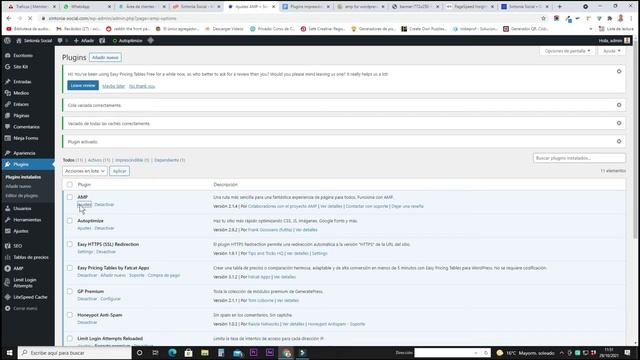The width and height of the screenshot is (640, 360).
Task: Click the Apariencia brush icon in sidebar
Action: tap(8, 153)
